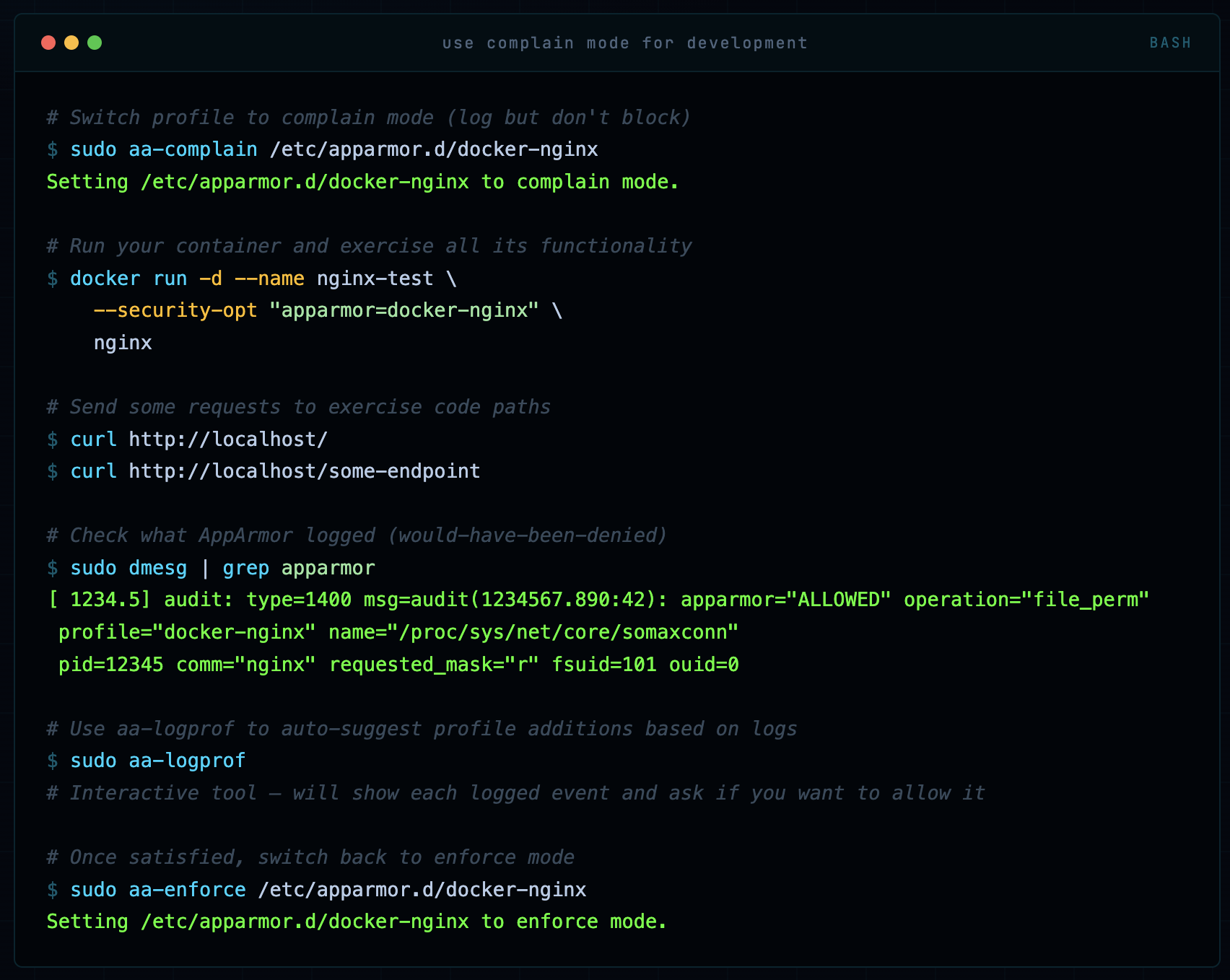The height and width of the screenshot is (980, 1230).
Task: Click the yellow minimize traffic light
Action: [71, 43]
